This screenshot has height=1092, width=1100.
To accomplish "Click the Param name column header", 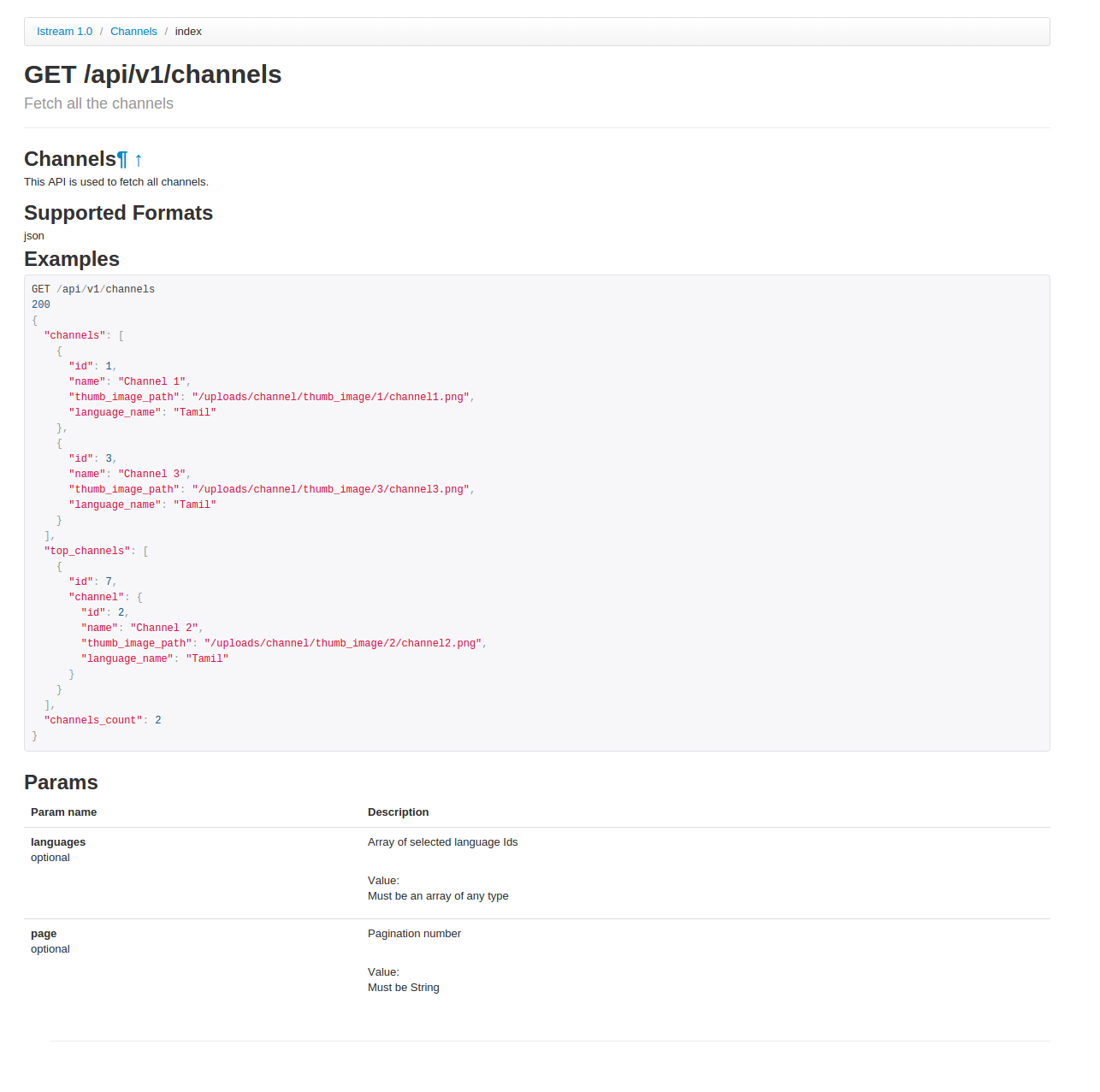I will tap(63, 812).
